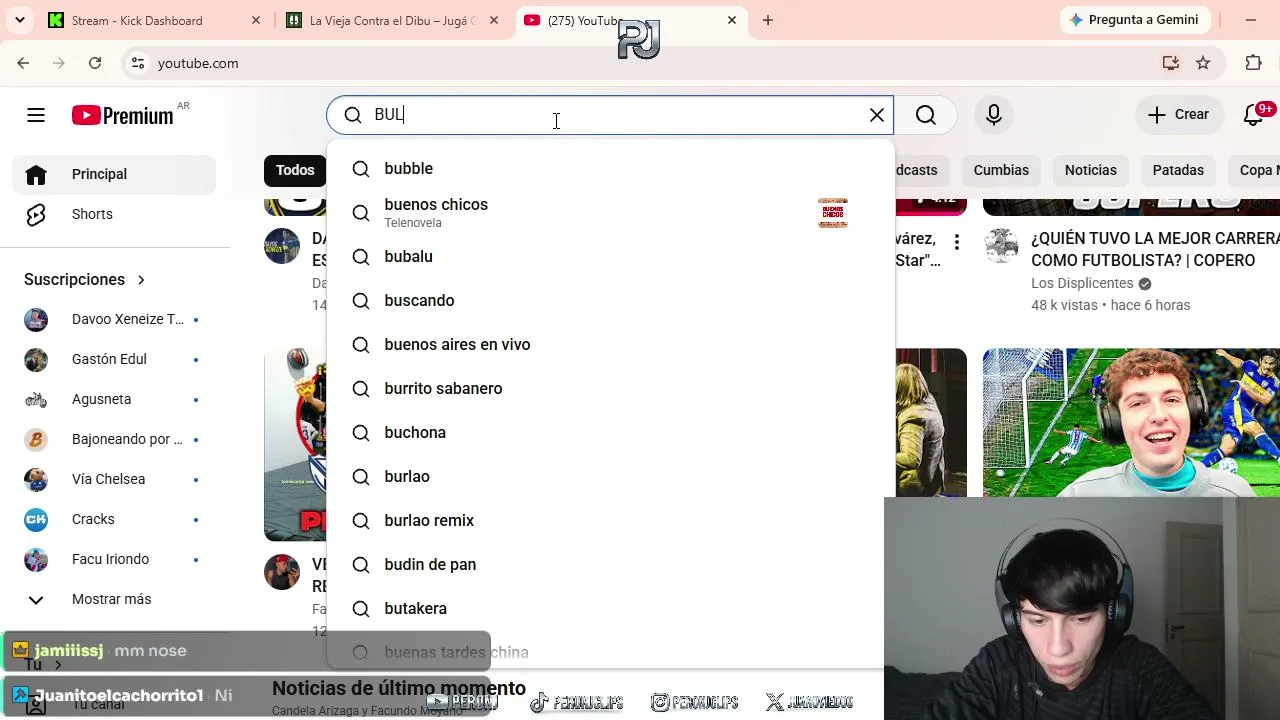This screenshot has width=1280, height=720.
Task: Select the 'buenos chicos' suggestion
Action: pos(610,212)
